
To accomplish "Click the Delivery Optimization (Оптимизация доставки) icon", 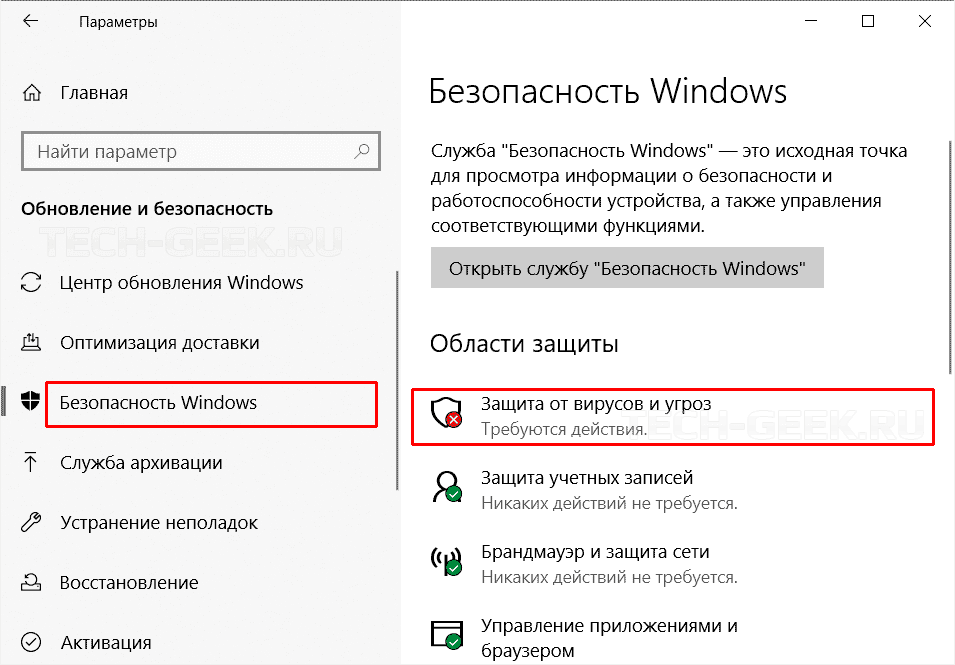I will click(x=31, y=343).
